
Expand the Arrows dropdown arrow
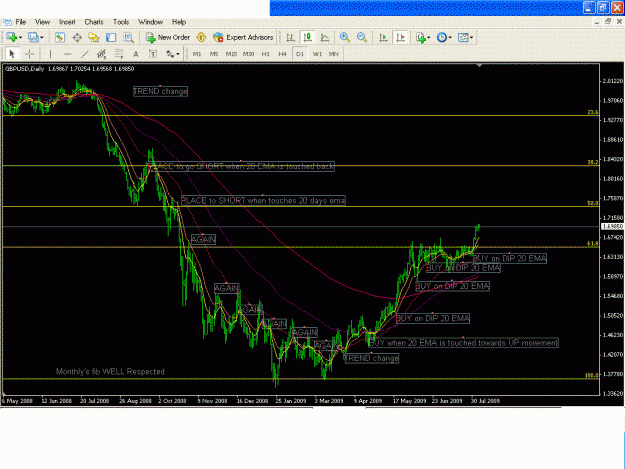pyautogui.click(x=178, y=54)
